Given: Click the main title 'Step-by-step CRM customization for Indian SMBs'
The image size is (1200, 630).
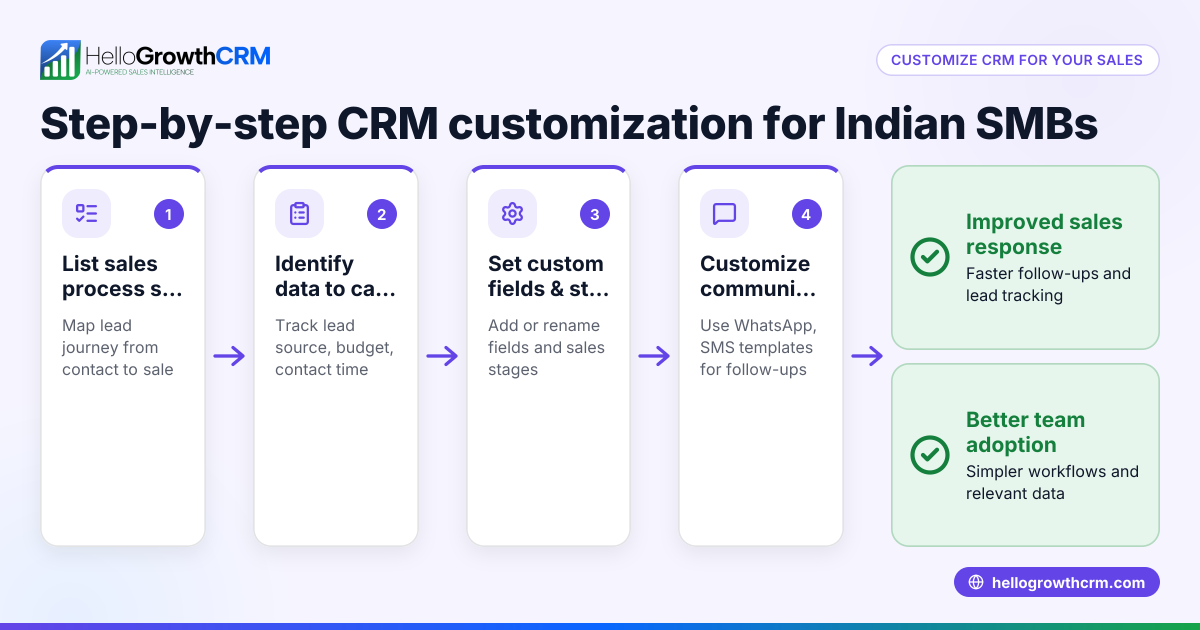Looking at the screenshot, I should [x=569, y=124].
